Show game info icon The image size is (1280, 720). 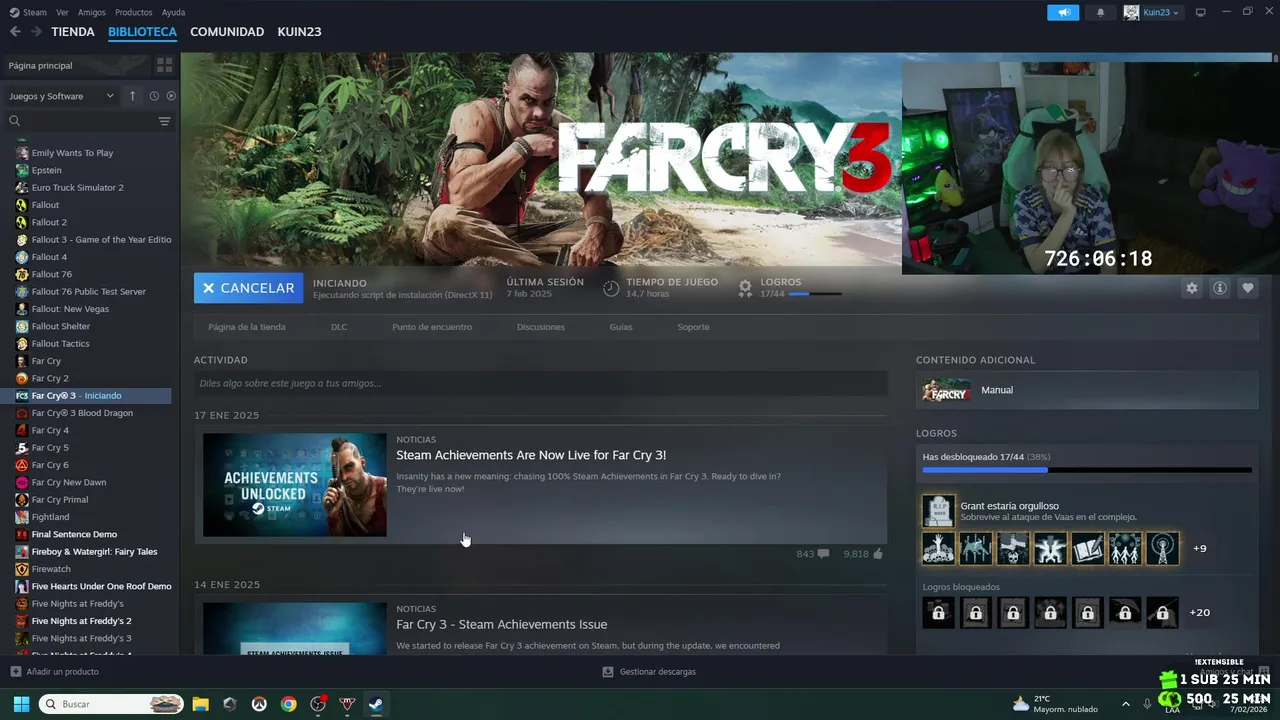(x=1219, y=288)
